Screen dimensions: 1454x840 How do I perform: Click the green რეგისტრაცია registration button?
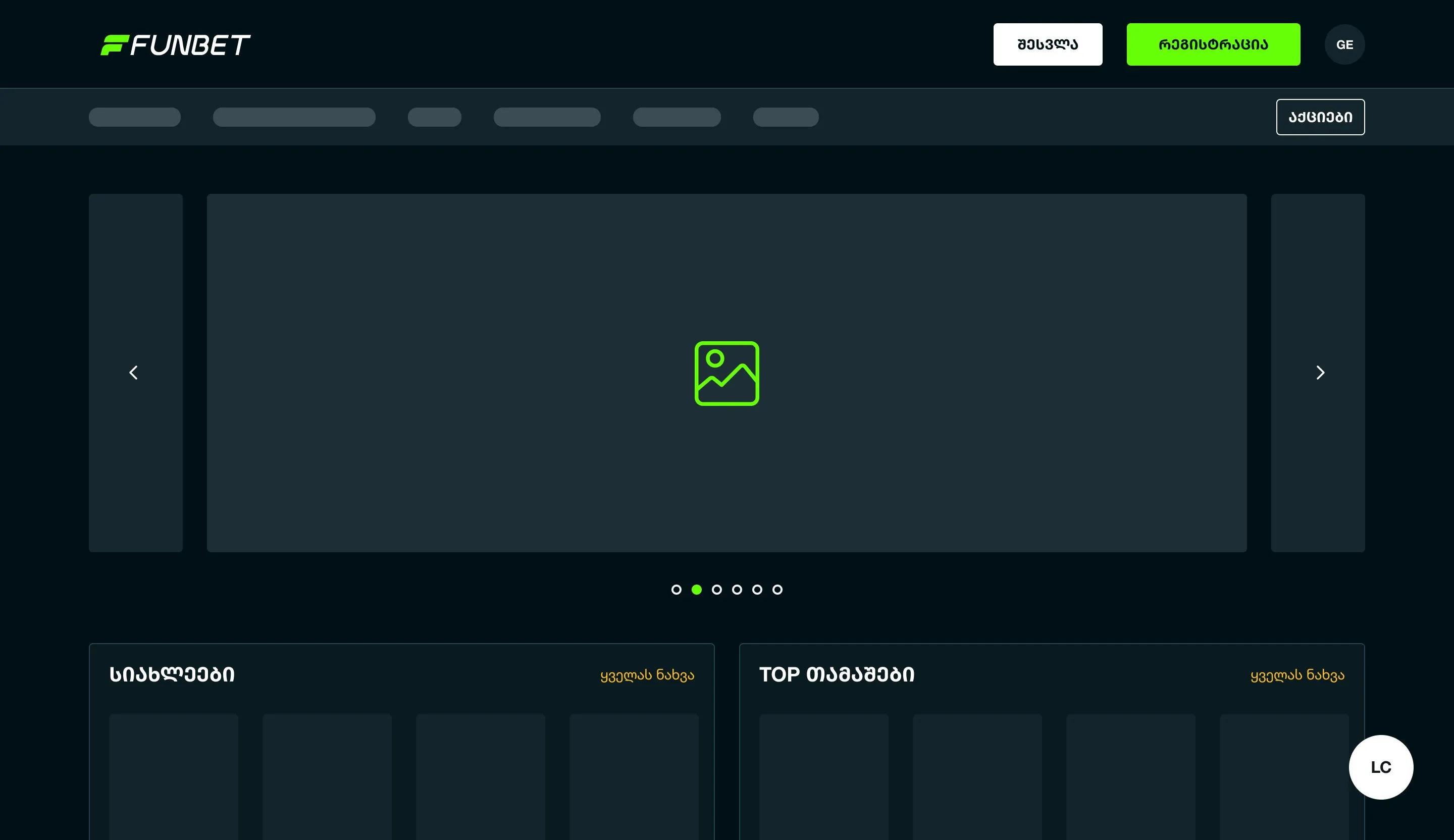[1213, 44]
